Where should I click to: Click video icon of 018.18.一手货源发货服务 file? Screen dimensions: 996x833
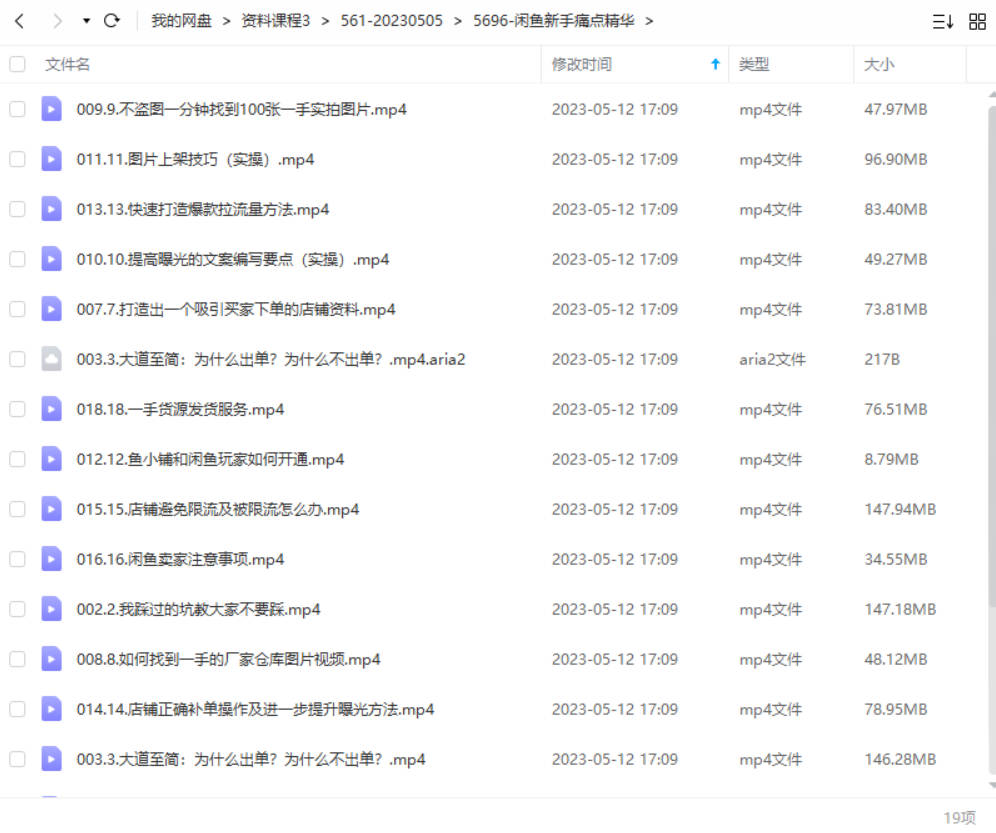[x=51, y=409]
